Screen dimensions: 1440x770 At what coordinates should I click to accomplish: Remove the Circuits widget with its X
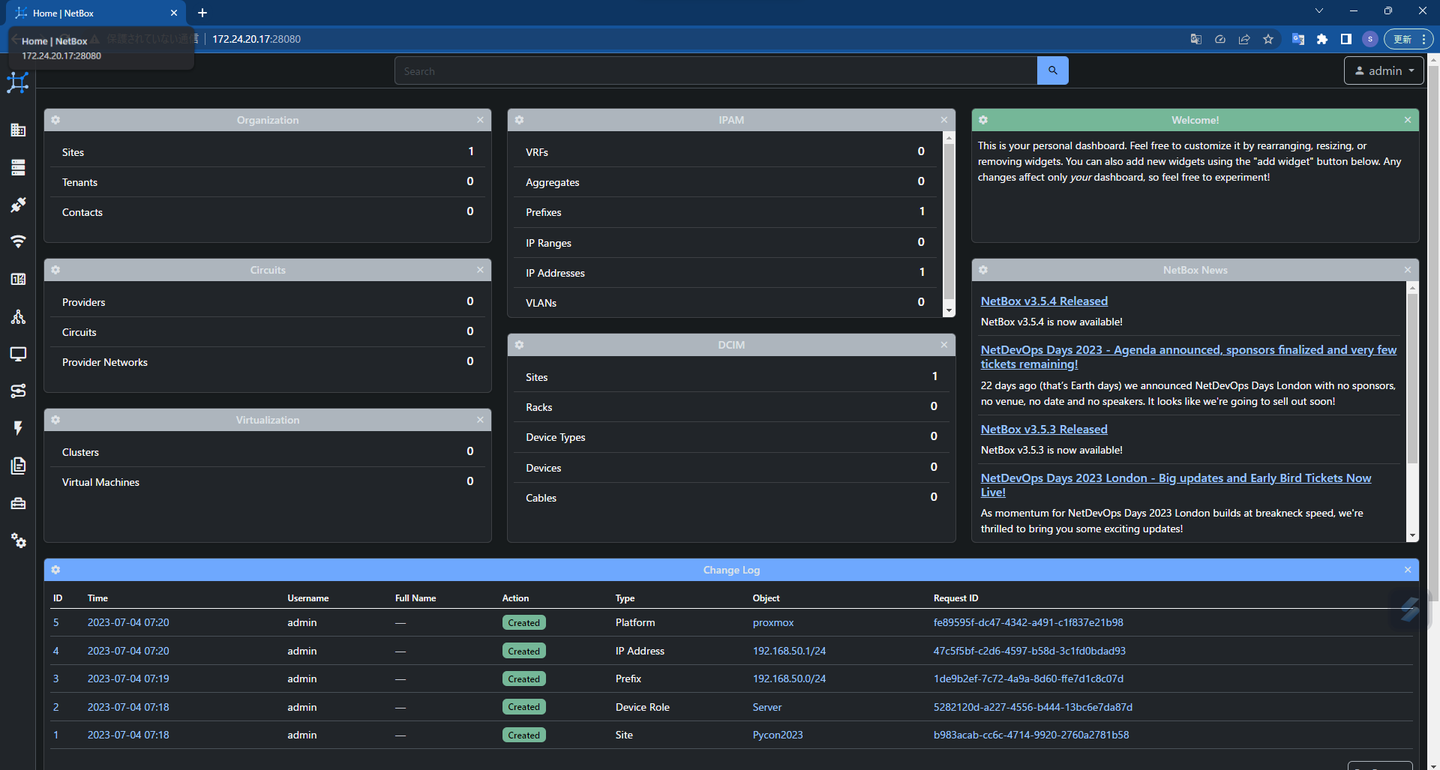(480, 270)
